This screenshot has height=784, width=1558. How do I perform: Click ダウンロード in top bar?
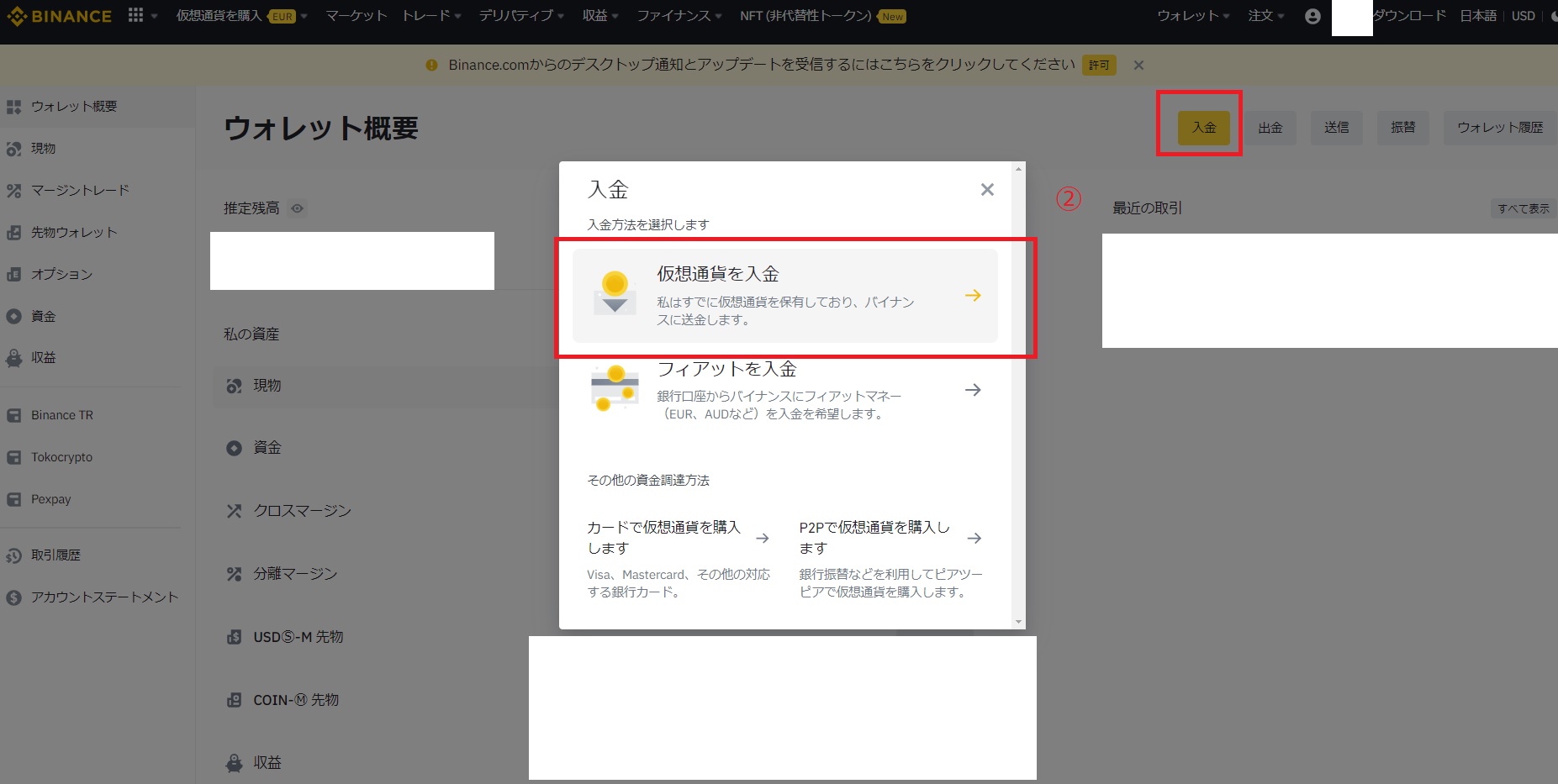pyautogui.click(x=1410, y=16)
